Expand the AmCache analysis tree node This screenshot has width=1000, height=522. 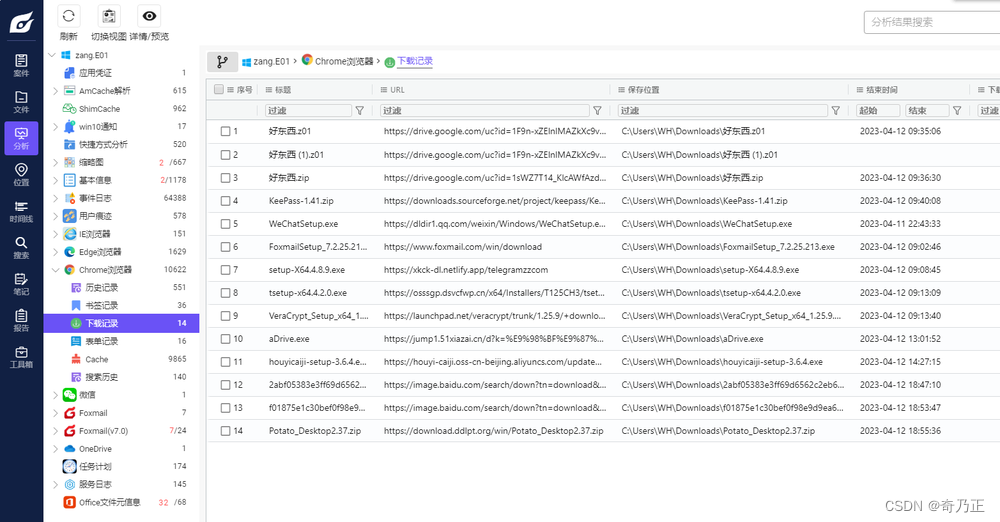tap(55, 91)
